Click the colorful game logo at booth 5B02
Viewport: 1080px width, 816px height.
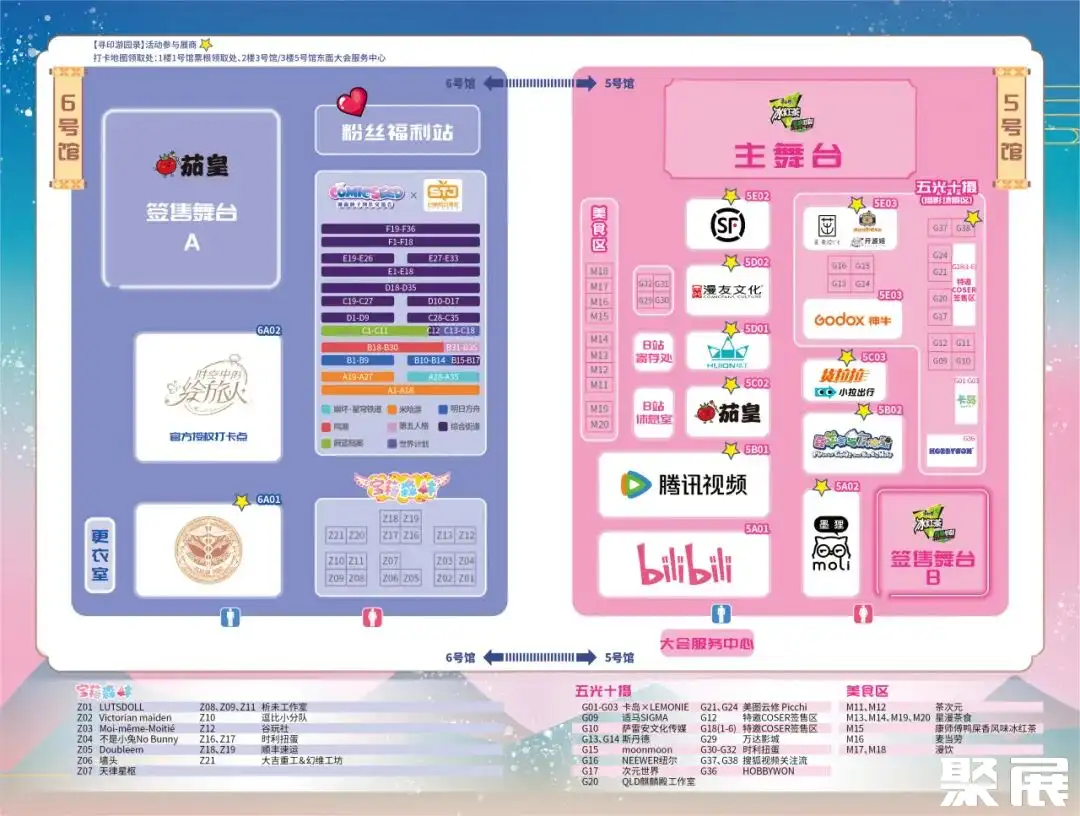852,444
